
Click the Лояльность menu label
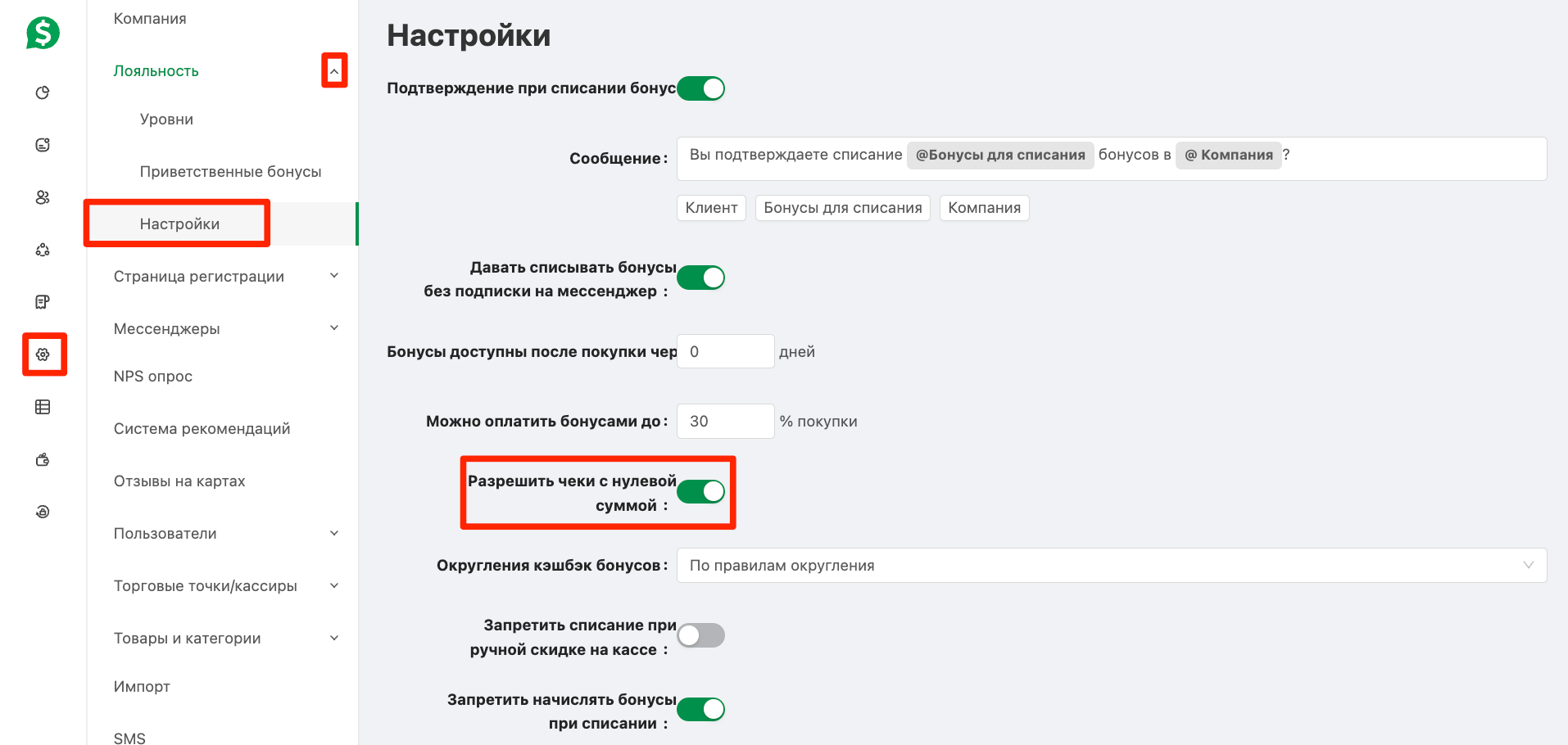pos(156,71)
